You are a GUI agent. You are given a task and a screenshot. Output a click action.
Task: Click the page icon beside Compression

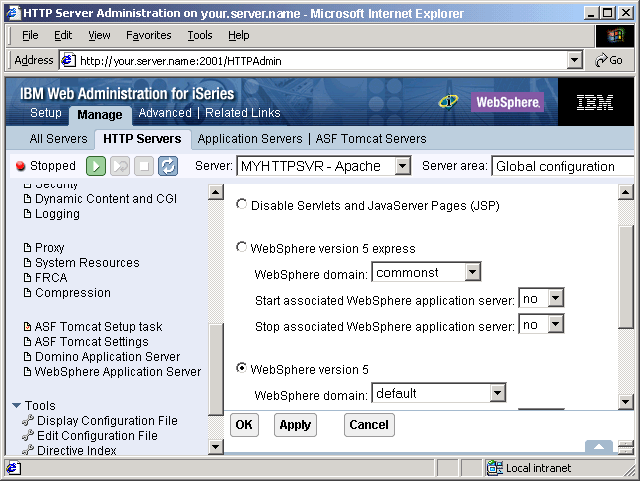point(27,293)
